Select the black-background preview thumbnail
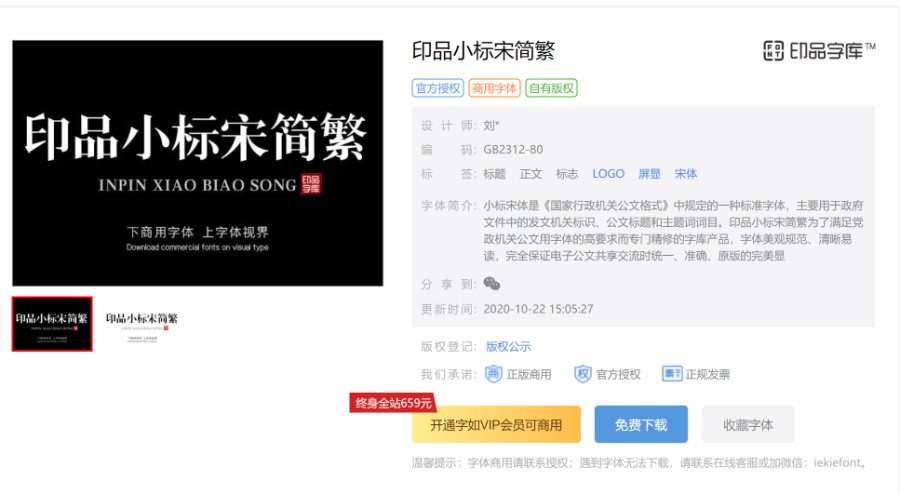The height and width of the screenshot is (494, 900). click(x=52, y=324)
